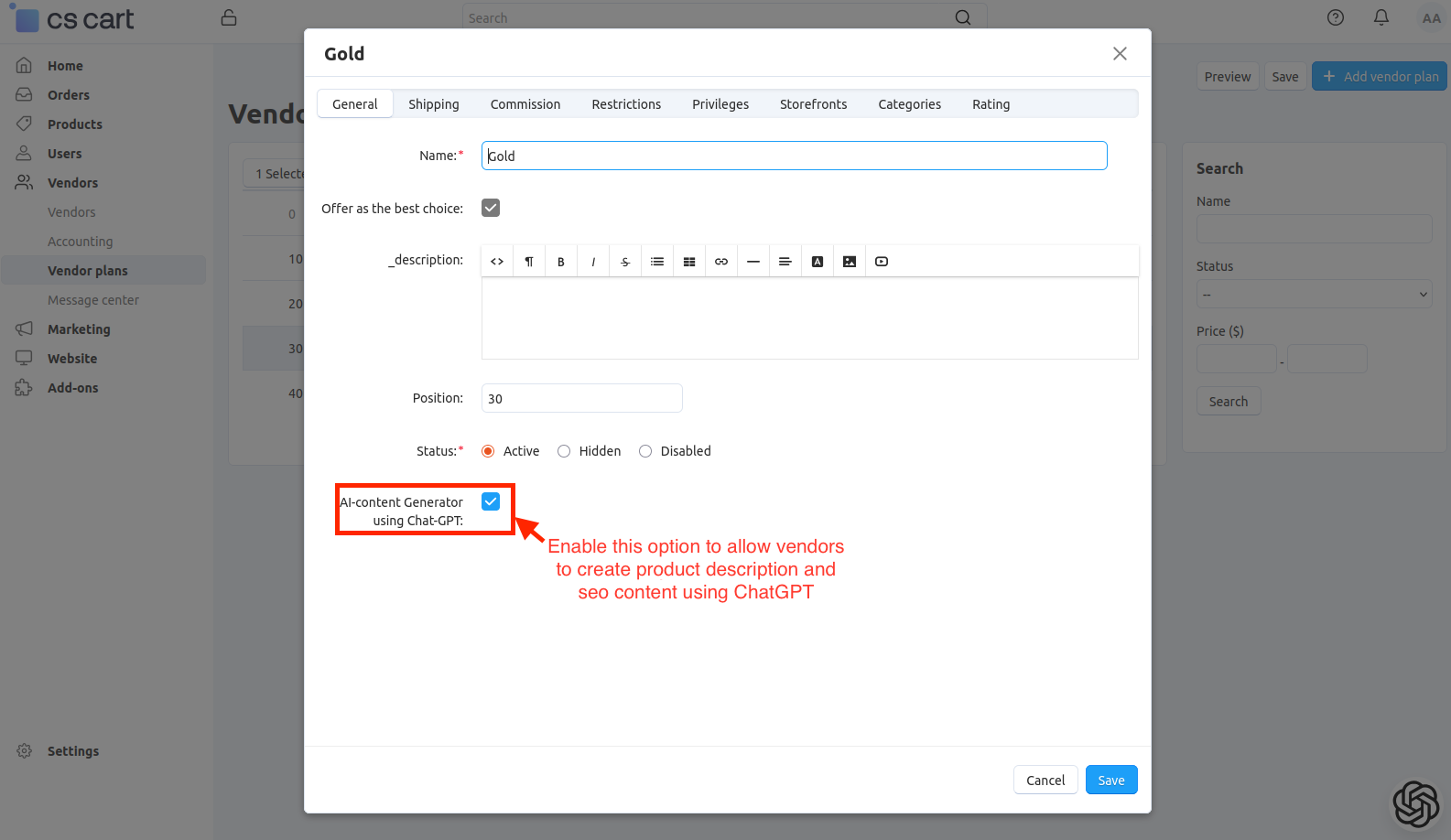Screen dimensions: 1451x840
Task: Open the text alignment options
Action: (785, 262)
